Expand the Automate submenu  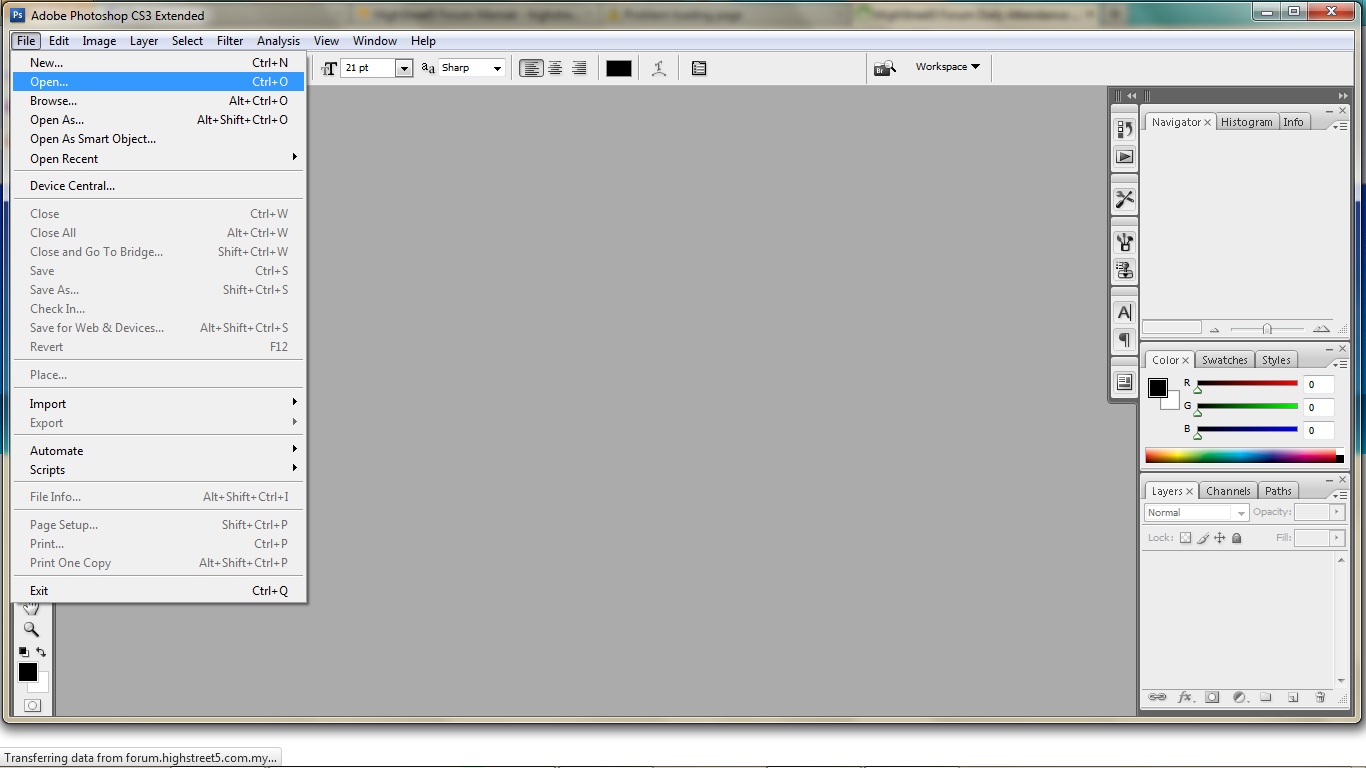point(156,450)
